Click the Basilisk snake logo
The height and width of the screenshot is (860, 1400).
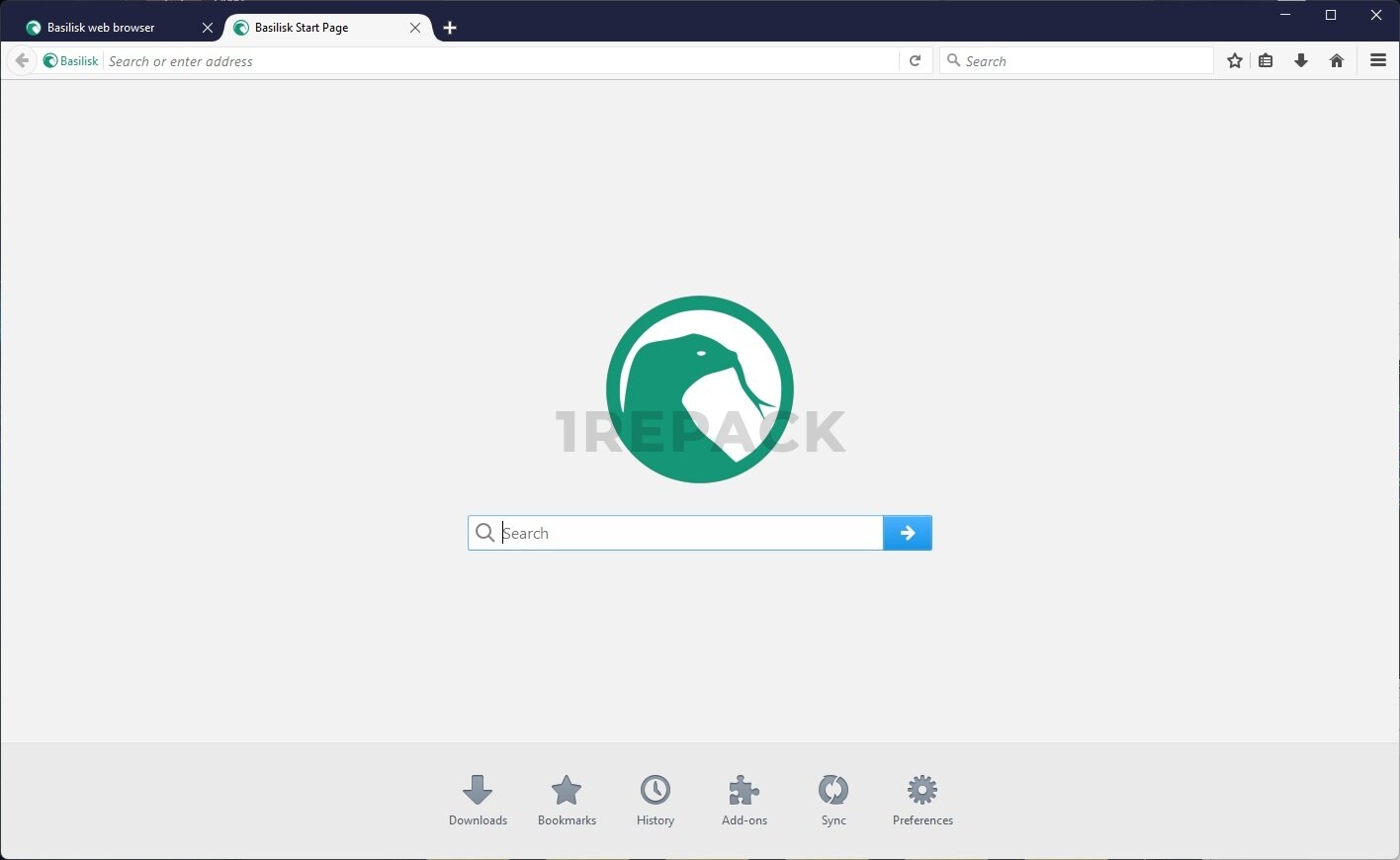point(700,389)
